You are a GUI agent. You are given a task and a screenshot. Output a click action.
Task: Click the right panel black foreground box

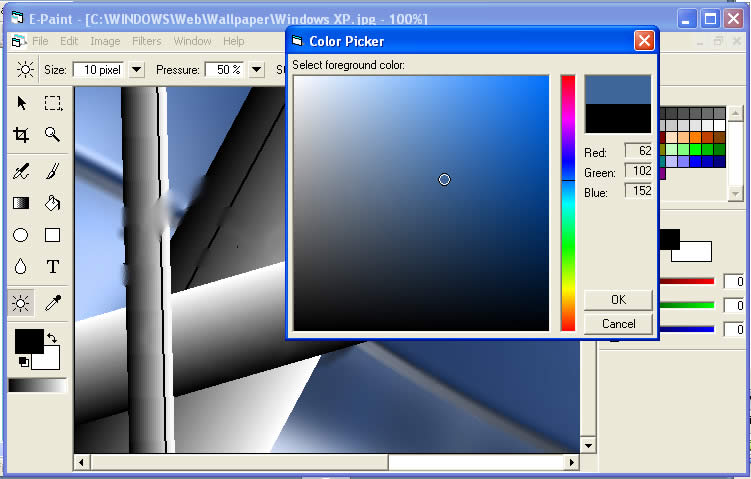670,239
